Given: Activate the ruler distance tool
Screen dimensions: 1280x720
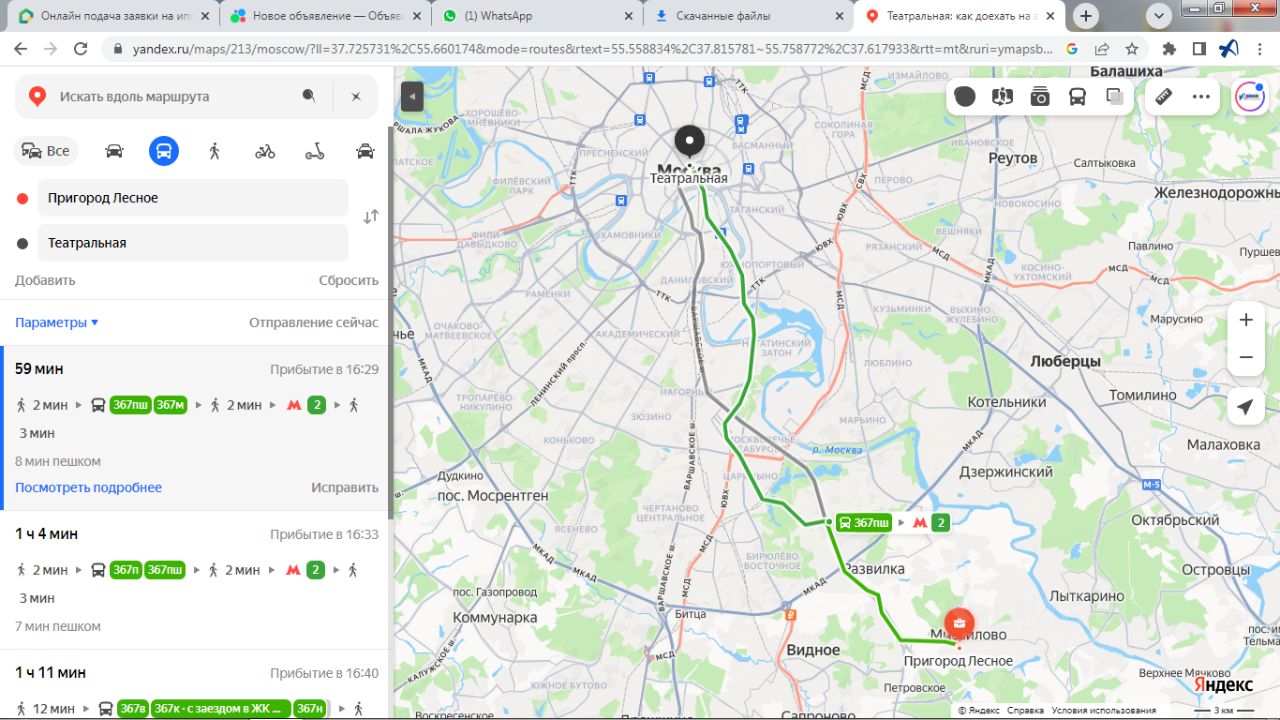Looking at the screenshot, I should [1163, 96].
